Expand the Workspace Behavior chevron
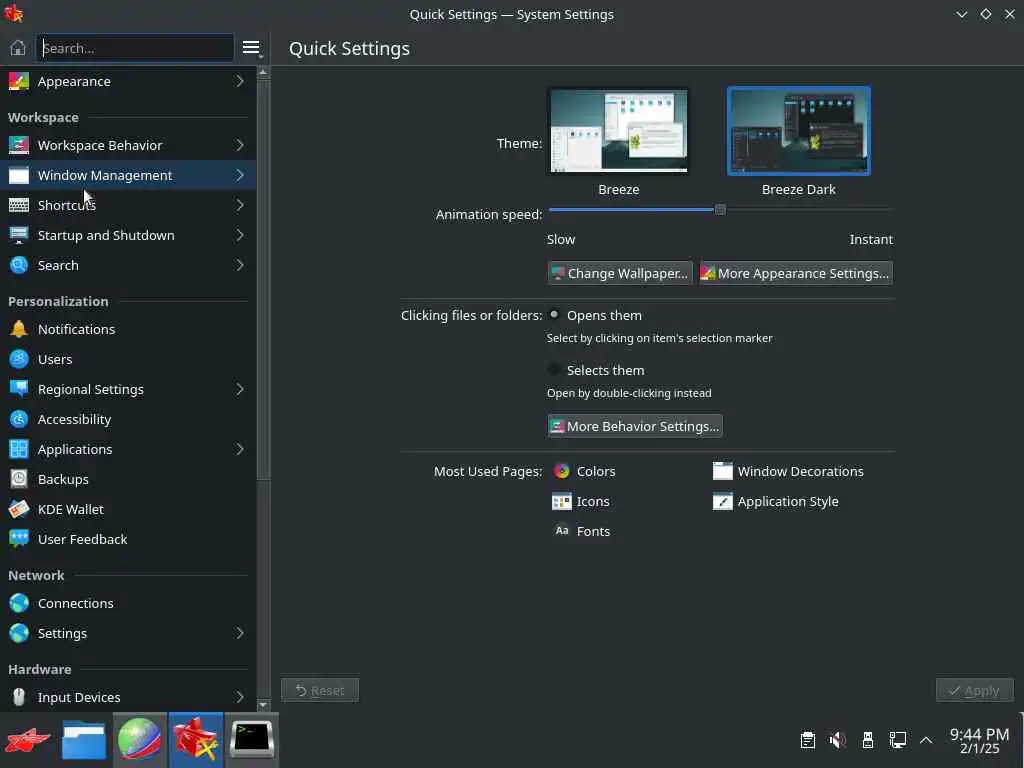The image size is (1024, 768). tap(240, 145)
